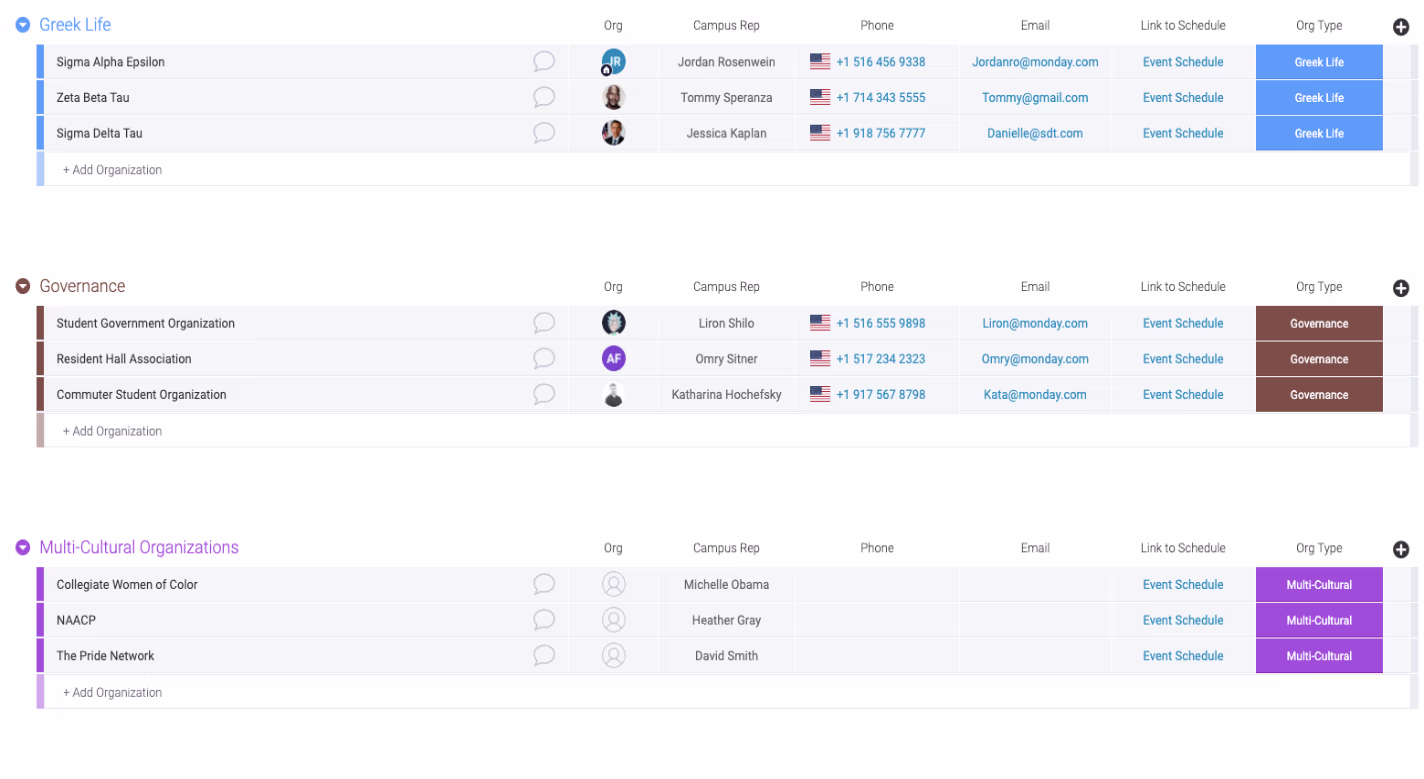Email Jordanro@monday.com
Screen dimensions: 1424x779
pyautogui.click(x=1035, y=62)
